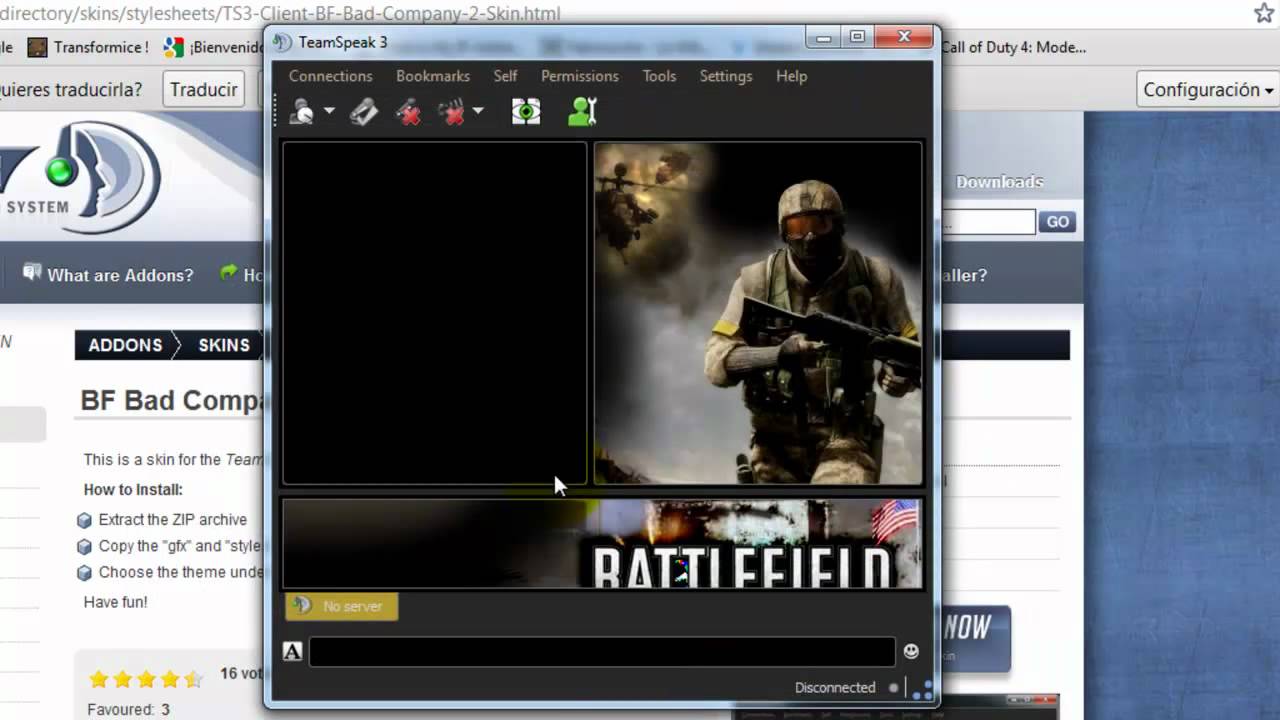Focus the website search field

pos(987,222)
